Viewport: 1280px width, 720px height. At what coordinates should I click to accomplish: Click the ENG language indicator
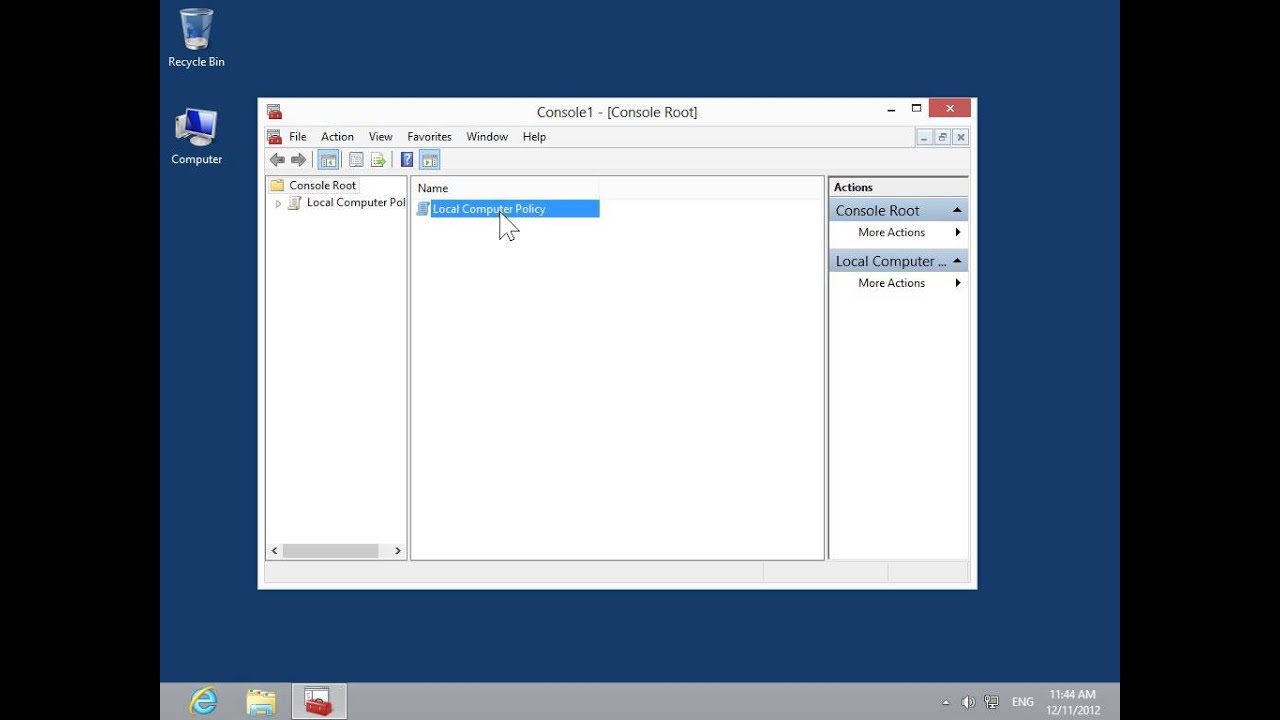1023,702
